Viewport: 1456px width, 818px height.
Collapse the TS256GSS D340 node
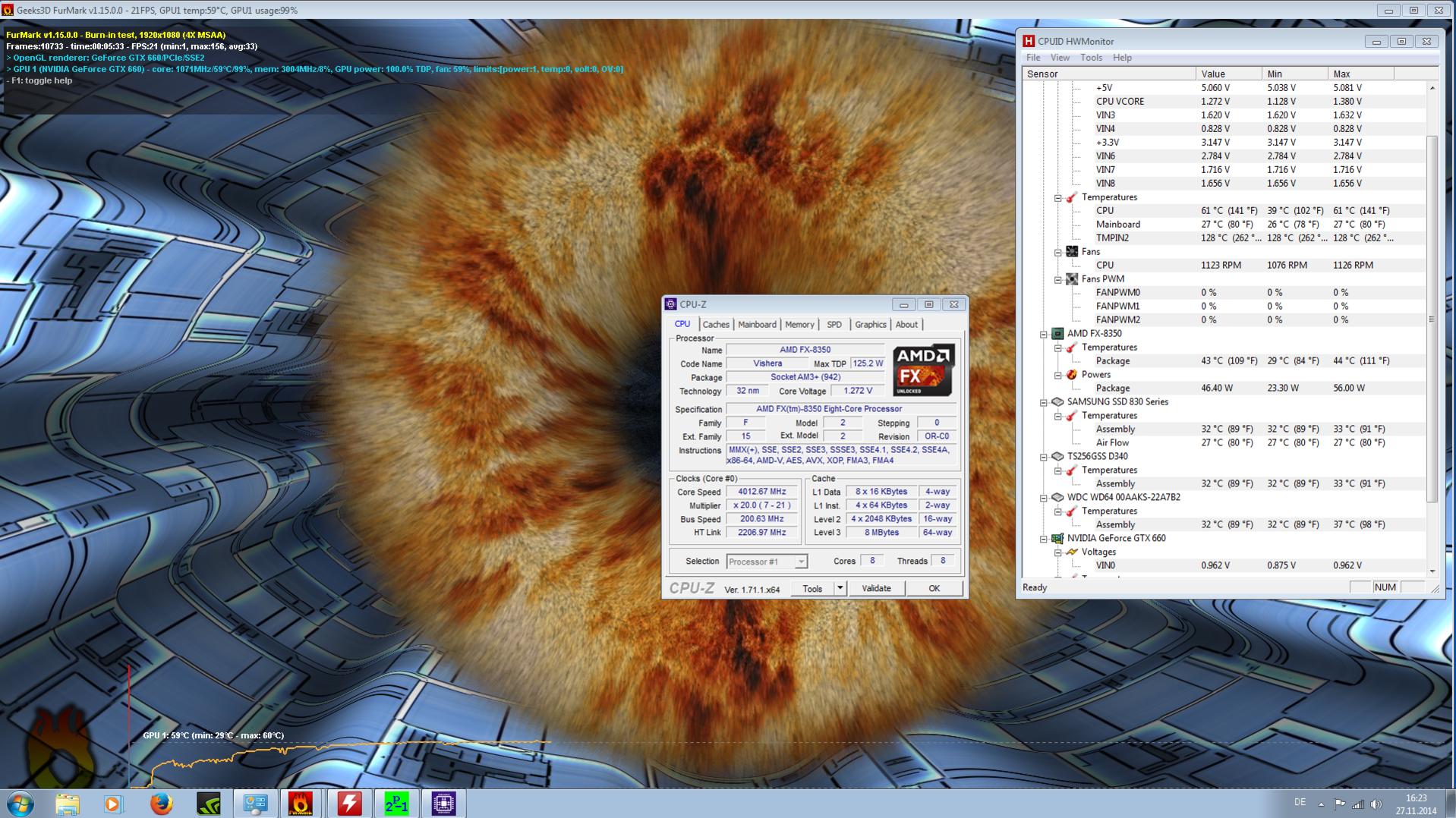click(x=1044, y=457)
